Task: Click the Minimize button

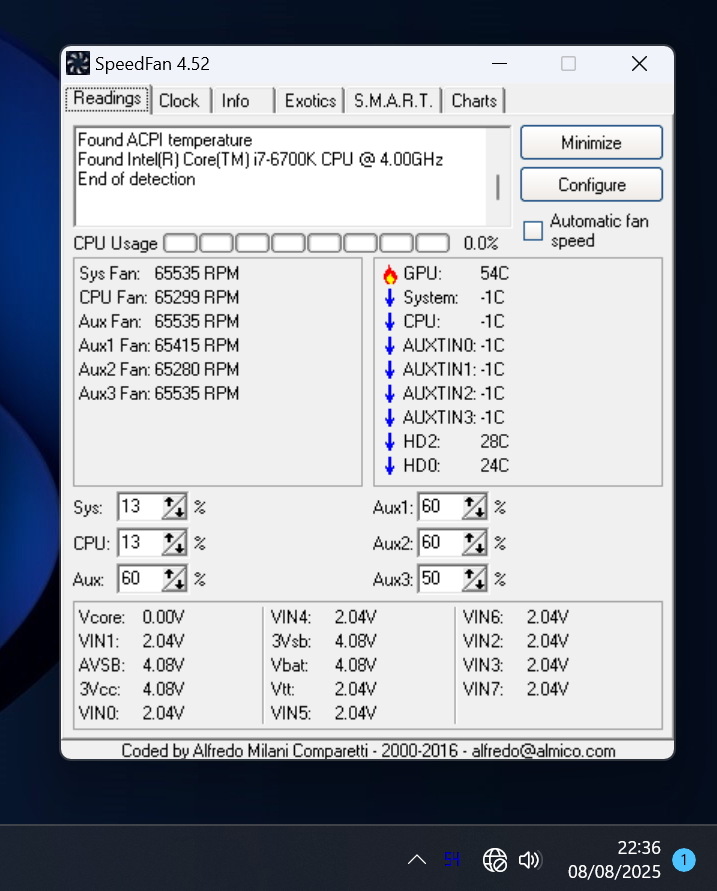Action: click(x=591, y=143)
